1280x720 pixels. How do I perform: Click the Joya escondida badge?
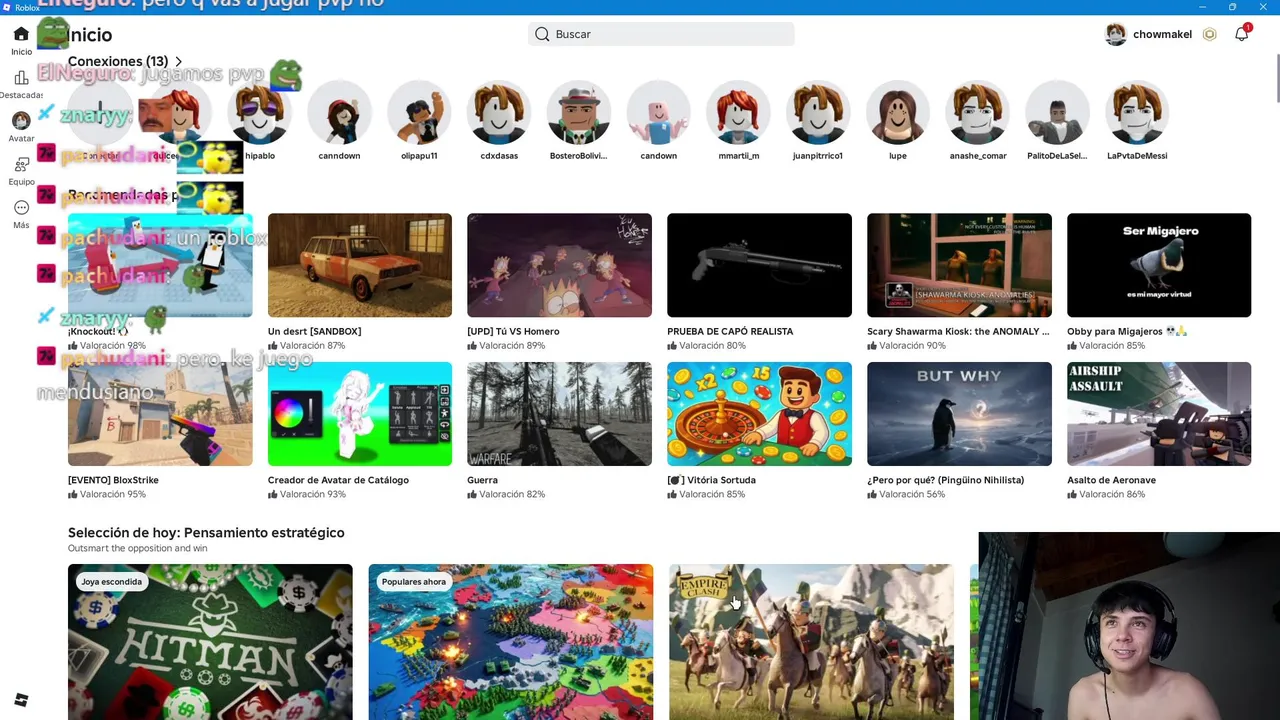(112, 582)
